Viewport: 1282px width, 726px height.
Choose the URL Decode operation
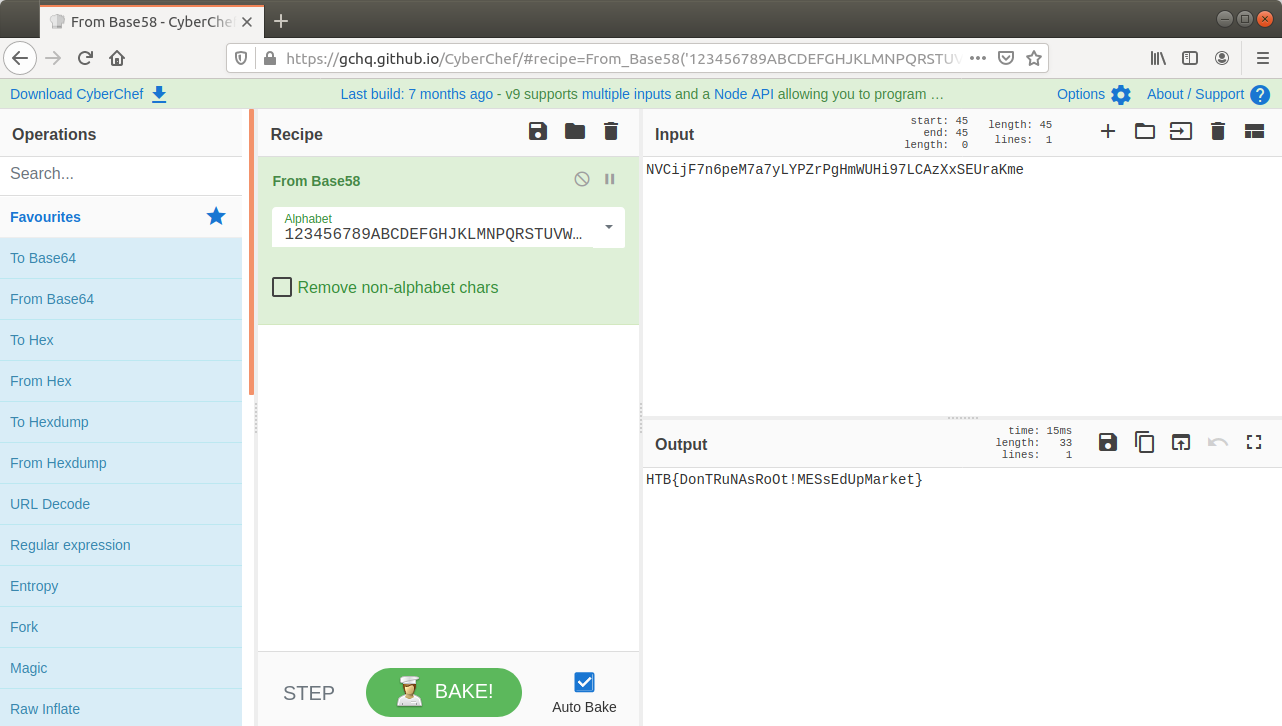(50, 504)
